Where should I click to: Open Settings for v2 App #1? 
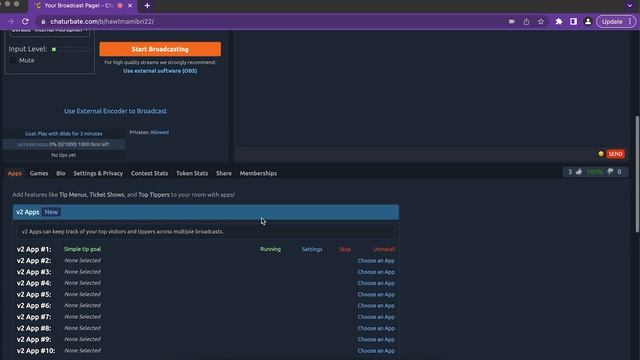coord(312,249)
